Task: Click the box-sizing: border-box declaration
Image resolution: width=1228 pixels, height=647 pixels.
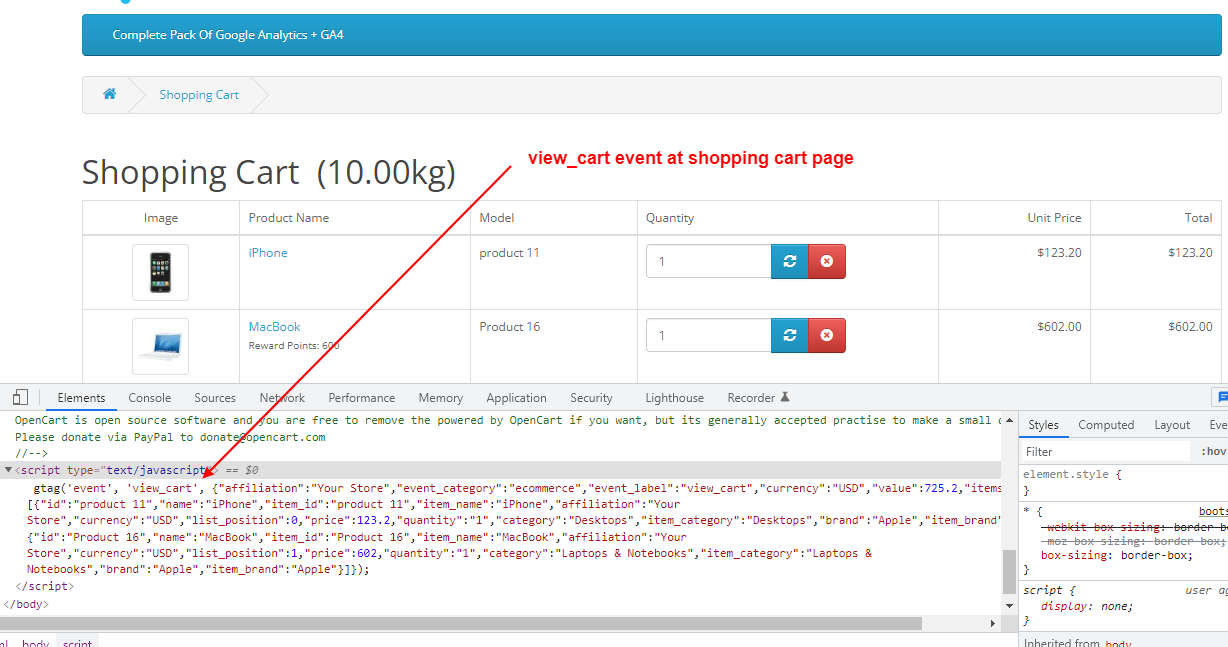Action: [1116, 555]
